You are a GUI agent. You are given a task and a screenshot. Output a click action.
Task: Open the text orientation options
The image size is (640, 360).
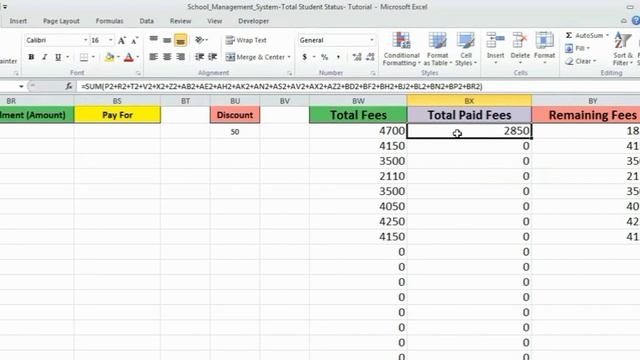(201, 40)
